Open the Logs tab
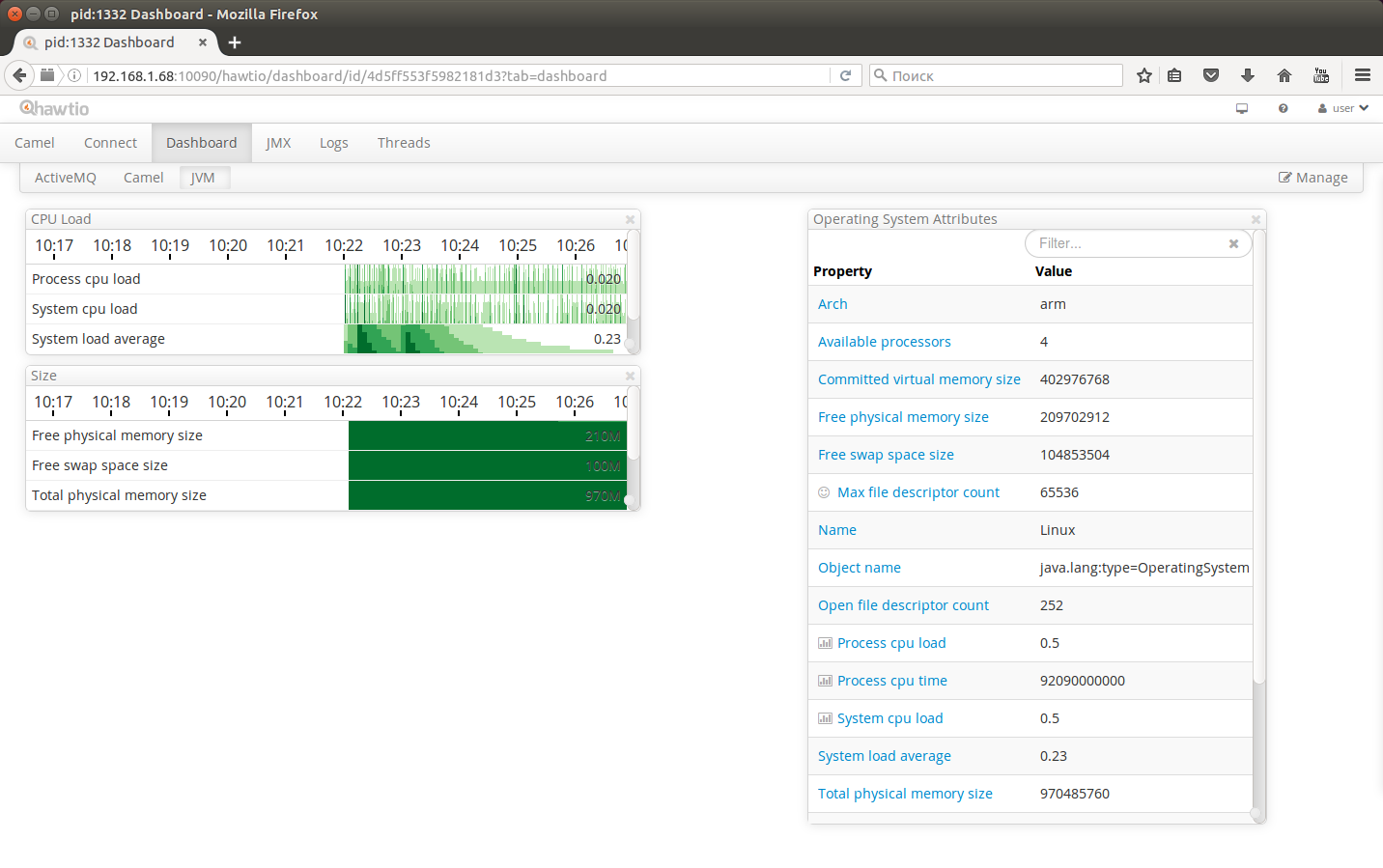Screen dimensions: 1383x868 point(334,143)
